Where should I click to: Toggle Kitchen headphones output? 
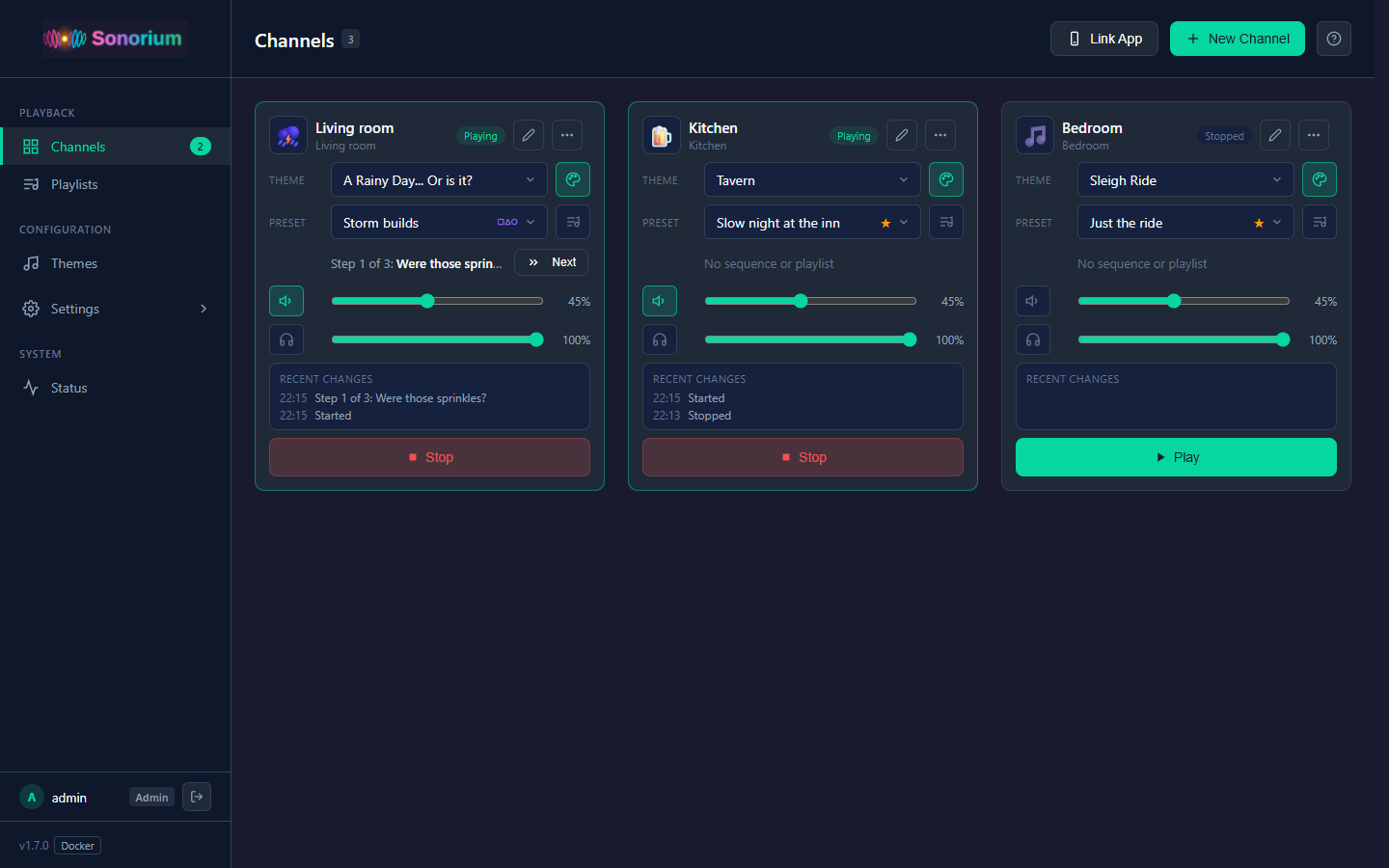(660, 339)
